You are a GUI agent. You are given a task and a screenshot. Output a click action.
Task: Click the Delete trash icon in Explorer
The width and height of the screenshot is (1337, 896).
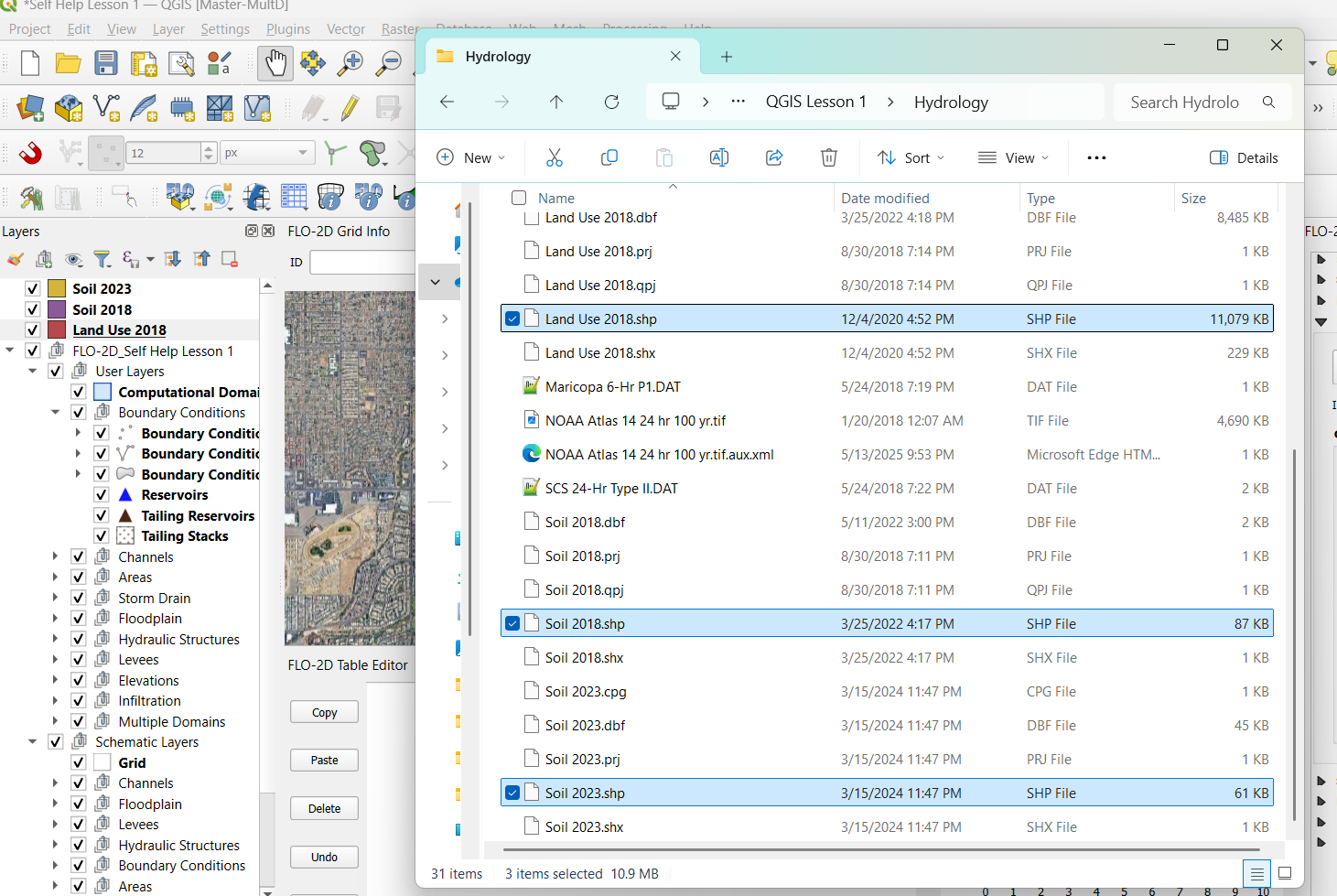(x=828, y=157)
